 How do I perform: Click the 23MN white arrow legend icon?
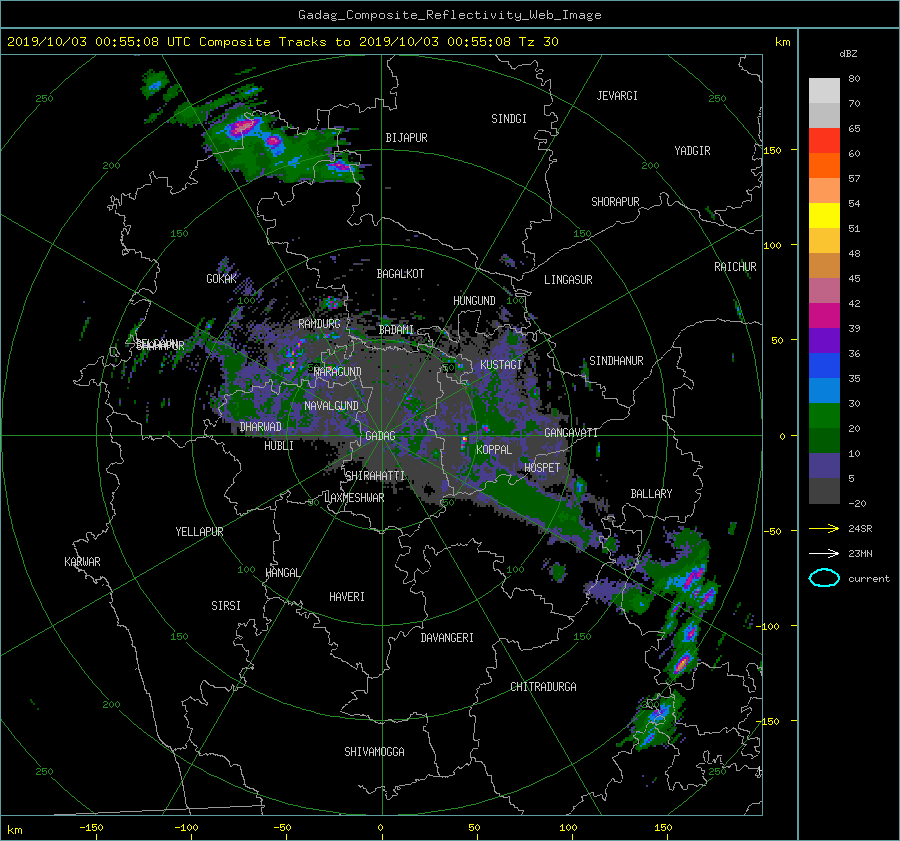click(x=824, y=553)
